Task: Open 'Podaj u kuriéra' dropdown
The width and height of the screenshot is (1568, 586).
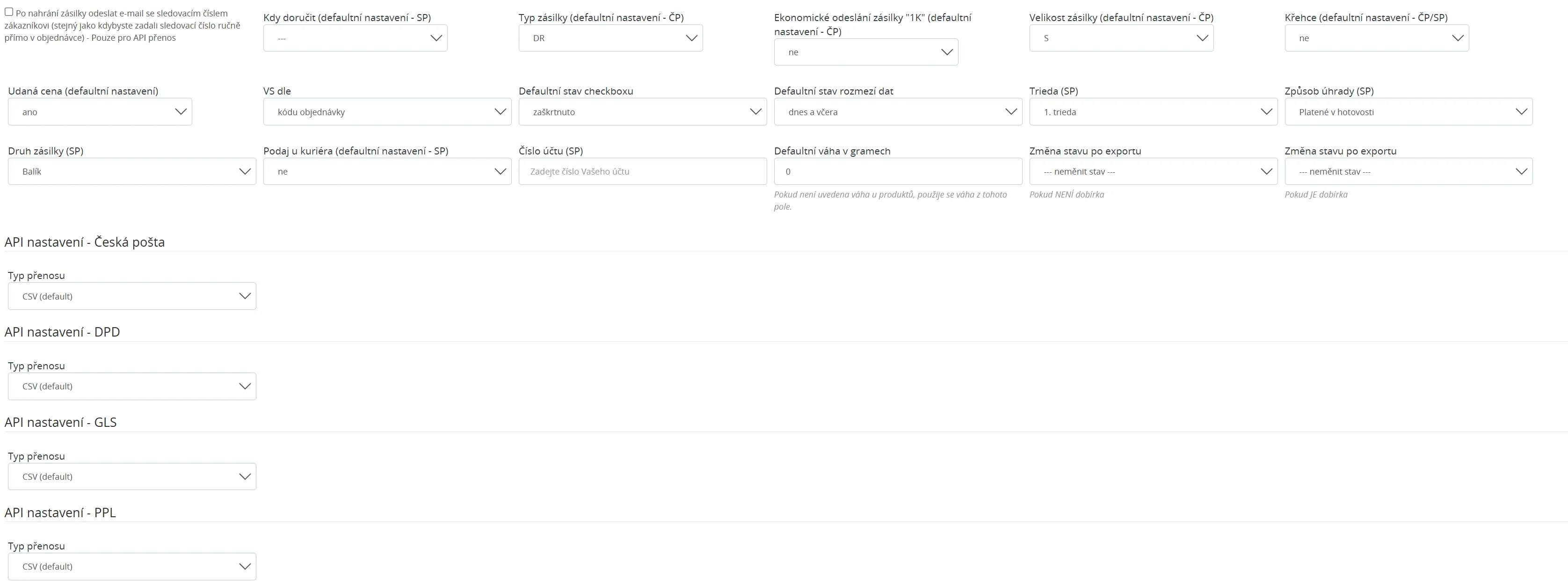Action: click(387, 172)
